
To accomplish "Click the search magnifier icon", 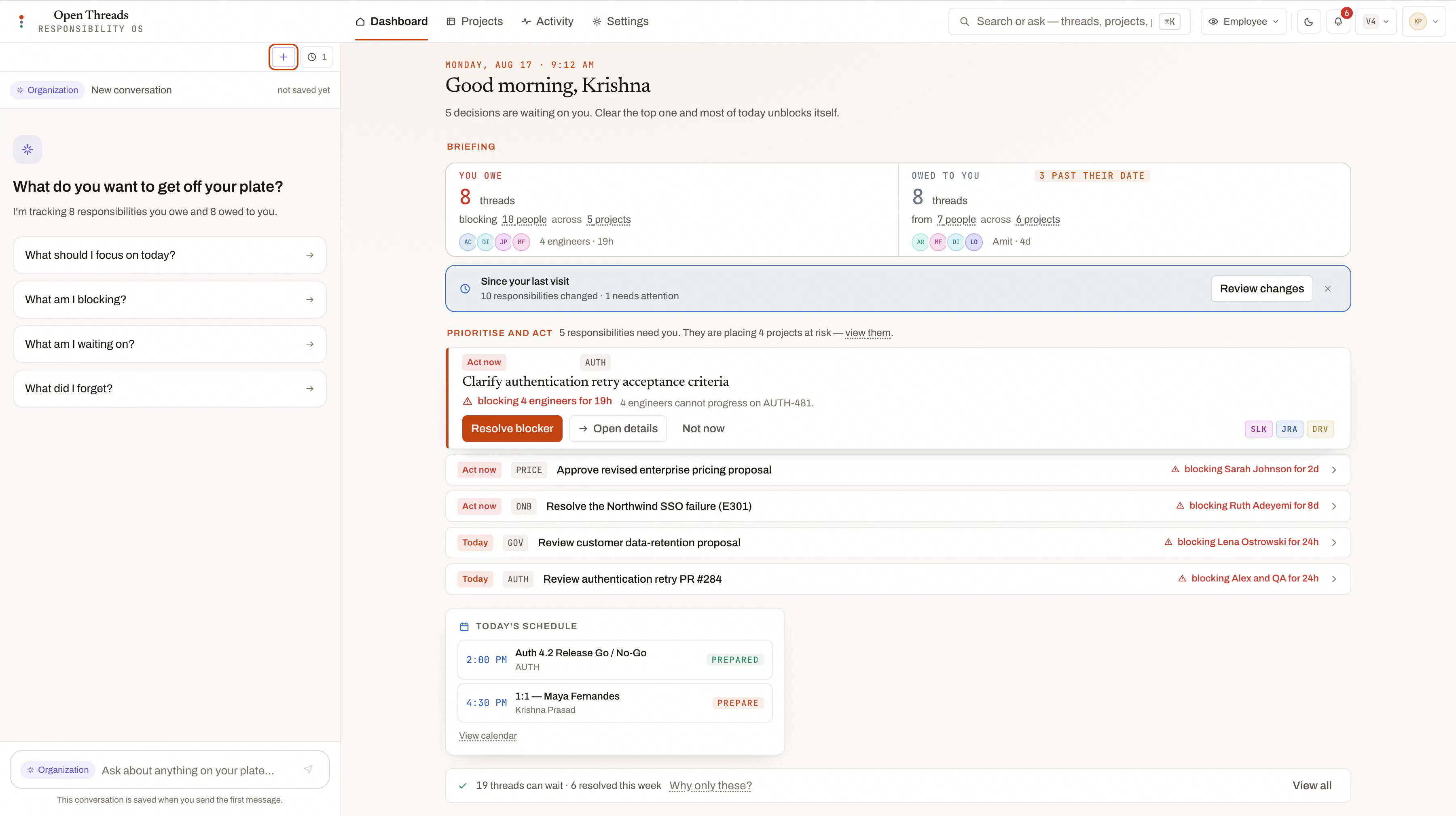I will (965, 21).
